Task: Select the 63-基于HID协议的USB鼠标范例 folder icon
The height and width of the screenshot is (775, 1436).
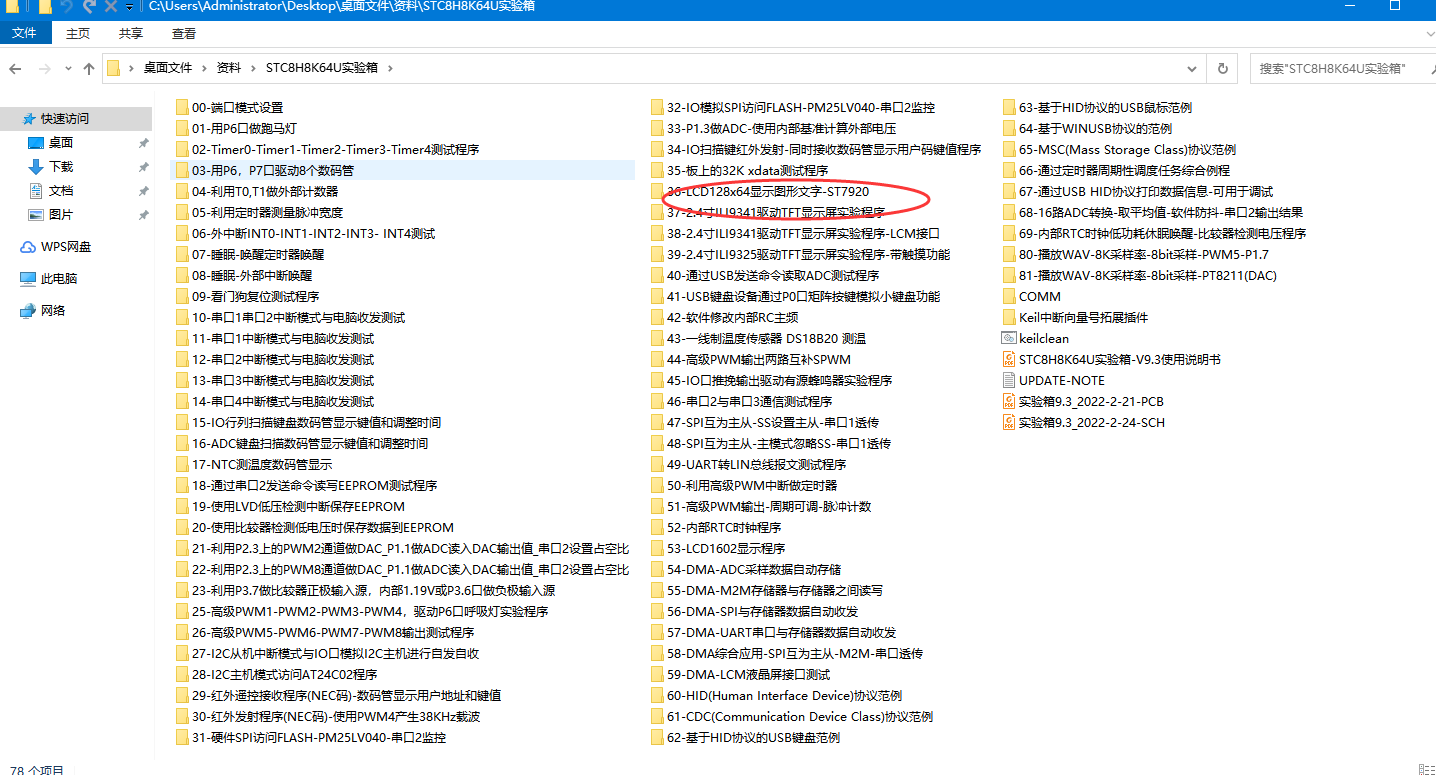Action: [x=1009, y=107]
